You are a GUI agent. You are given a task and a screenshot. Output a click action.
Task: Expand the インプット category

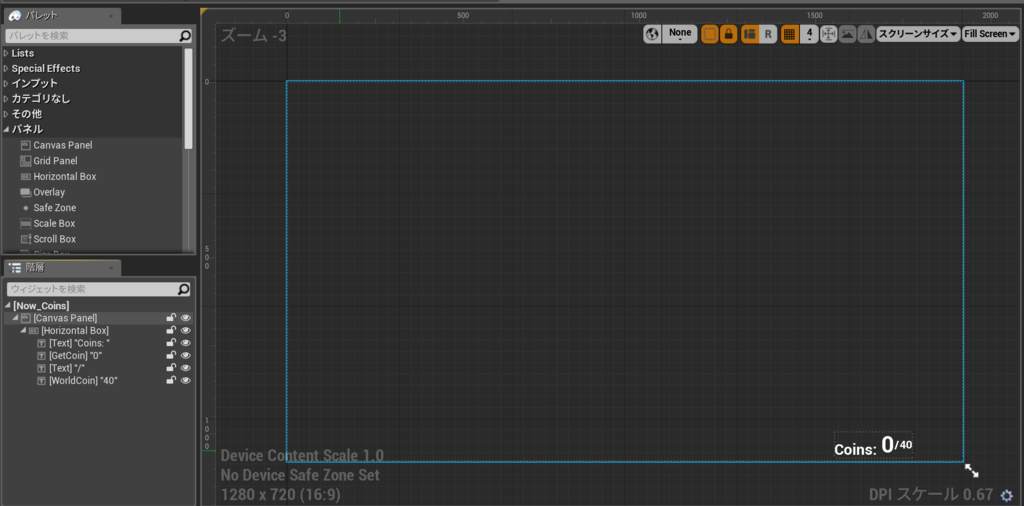click(x=7, y=83)
